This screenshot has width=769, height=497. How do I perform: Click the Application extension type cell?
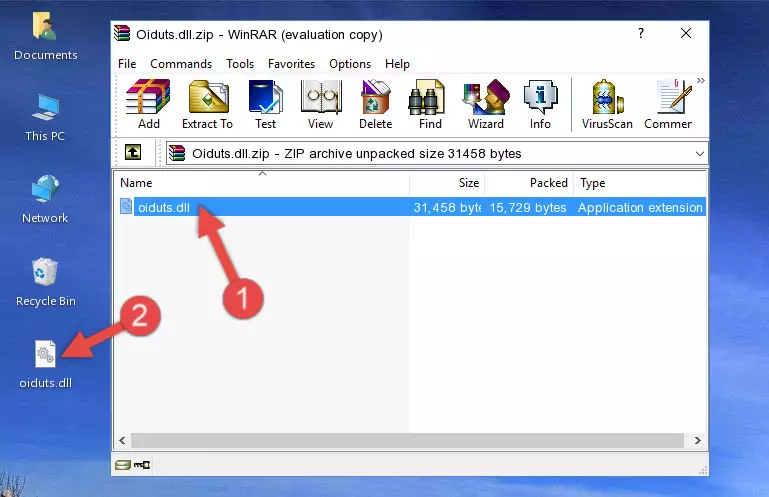(640, 208)
